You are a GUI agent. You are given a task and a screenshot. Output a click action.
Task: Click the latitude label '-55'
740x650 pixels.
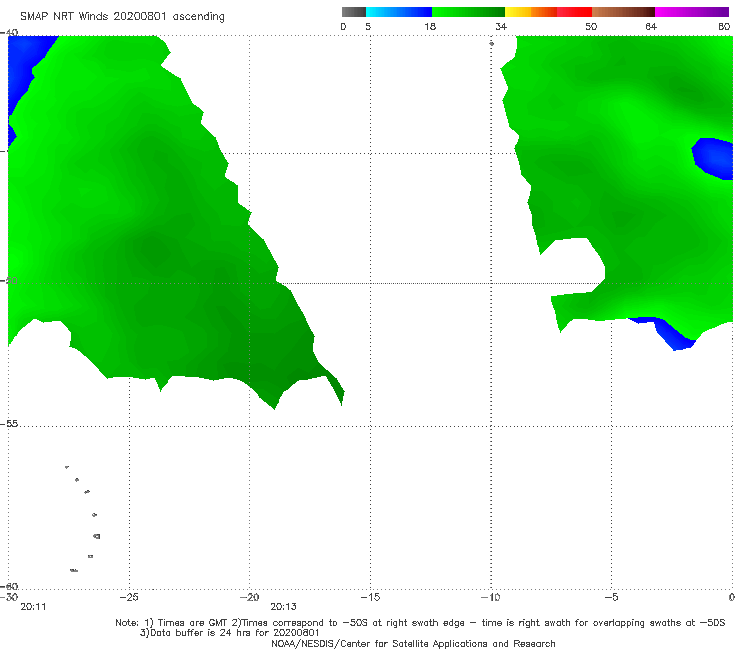tap(9, 423)
